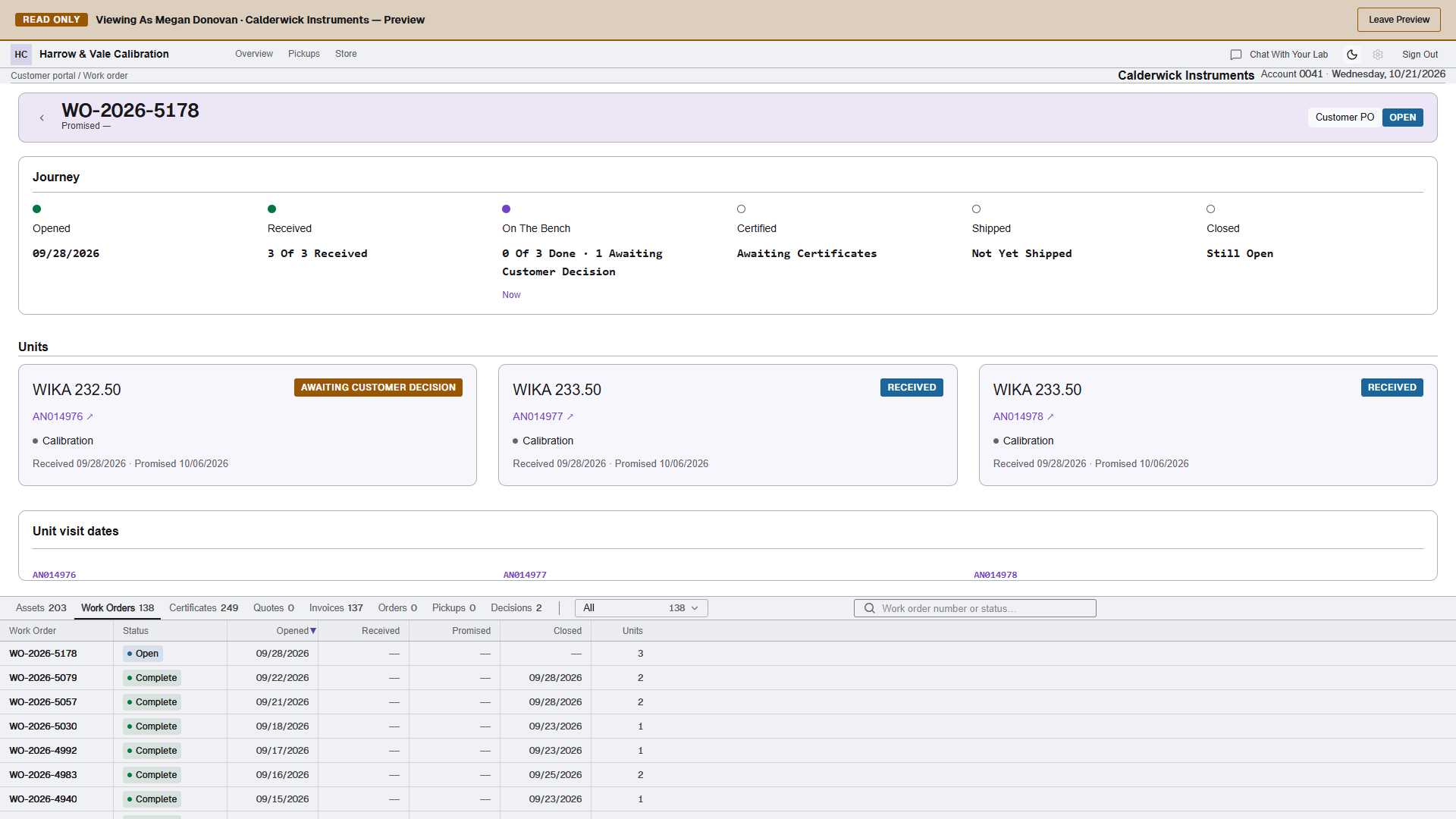Viewport: 1456px width, 819px height.
Task: Click the back chevron beside WO-2026-5178
Action: 42,118
